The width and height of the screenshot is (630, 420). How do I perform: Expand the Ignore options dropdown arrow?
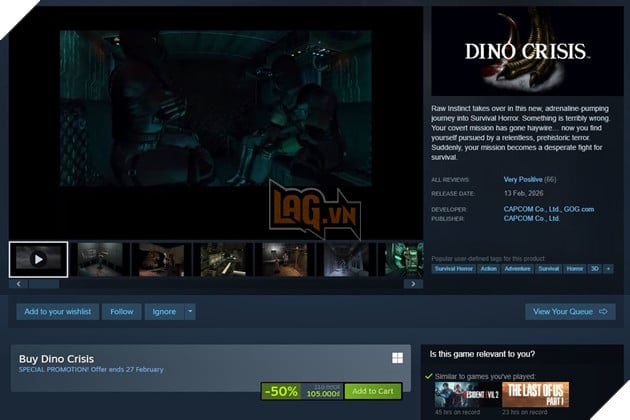[190, 311]
